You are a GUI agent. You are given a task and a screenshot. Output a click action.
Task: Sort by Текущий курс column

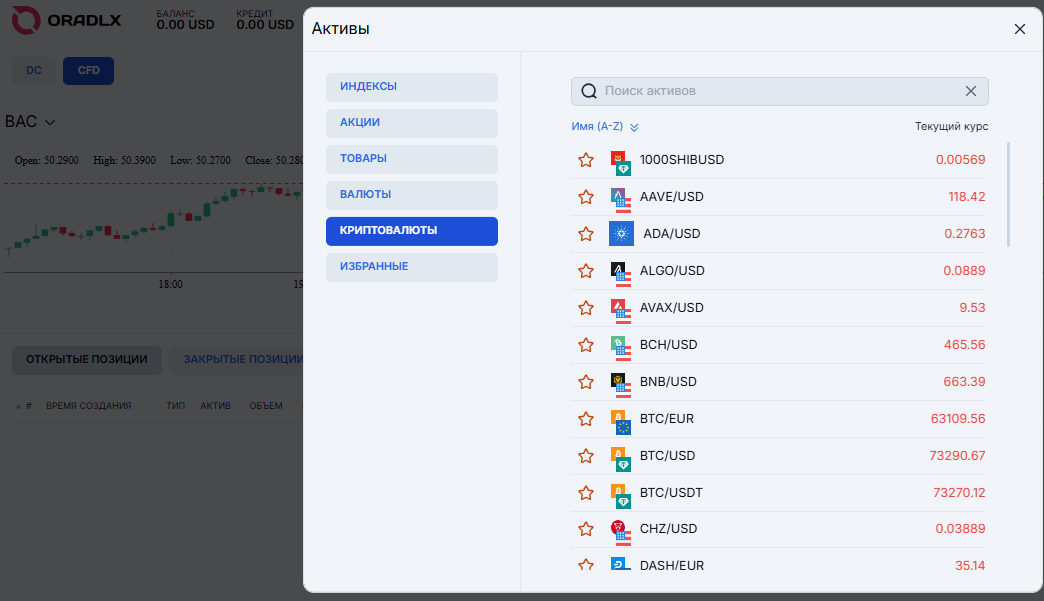tap(951, 126)
